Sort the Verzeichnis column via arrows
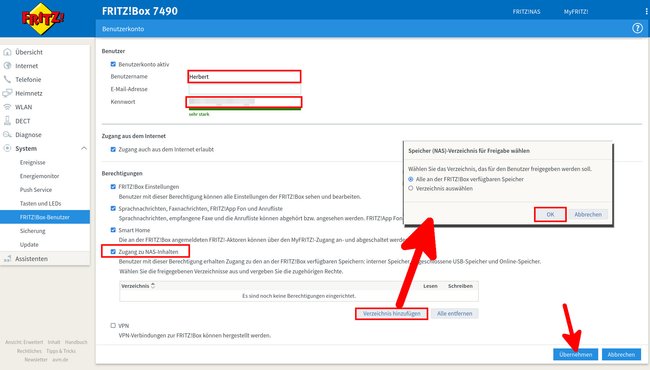Viewport: 650px width, 370px height. [x=153, y=285]
